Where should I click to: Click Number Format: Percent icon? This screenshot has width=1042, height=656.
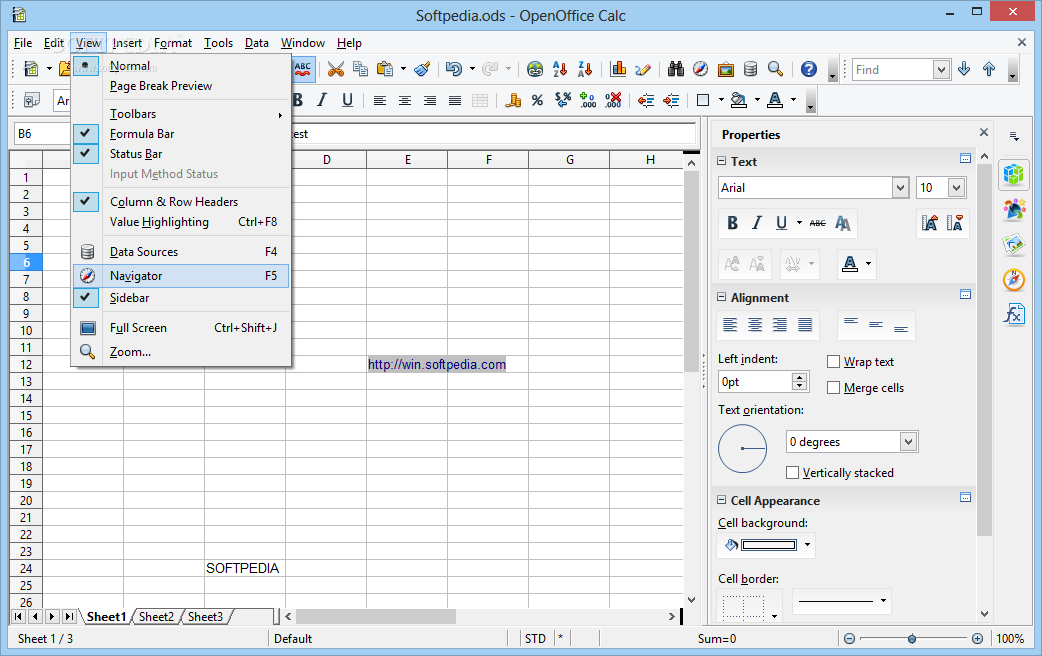coord(538,100)
